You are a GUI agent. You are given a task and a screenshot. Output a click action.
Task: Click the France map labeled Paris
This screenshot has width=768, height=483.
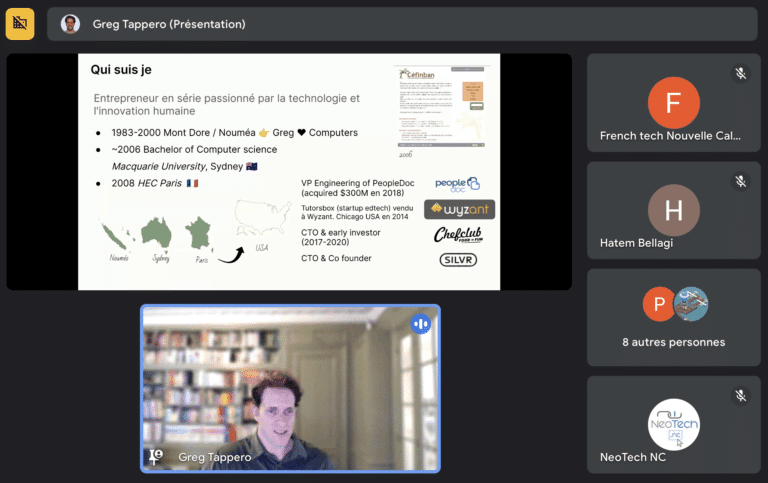(x=198, y=233)
